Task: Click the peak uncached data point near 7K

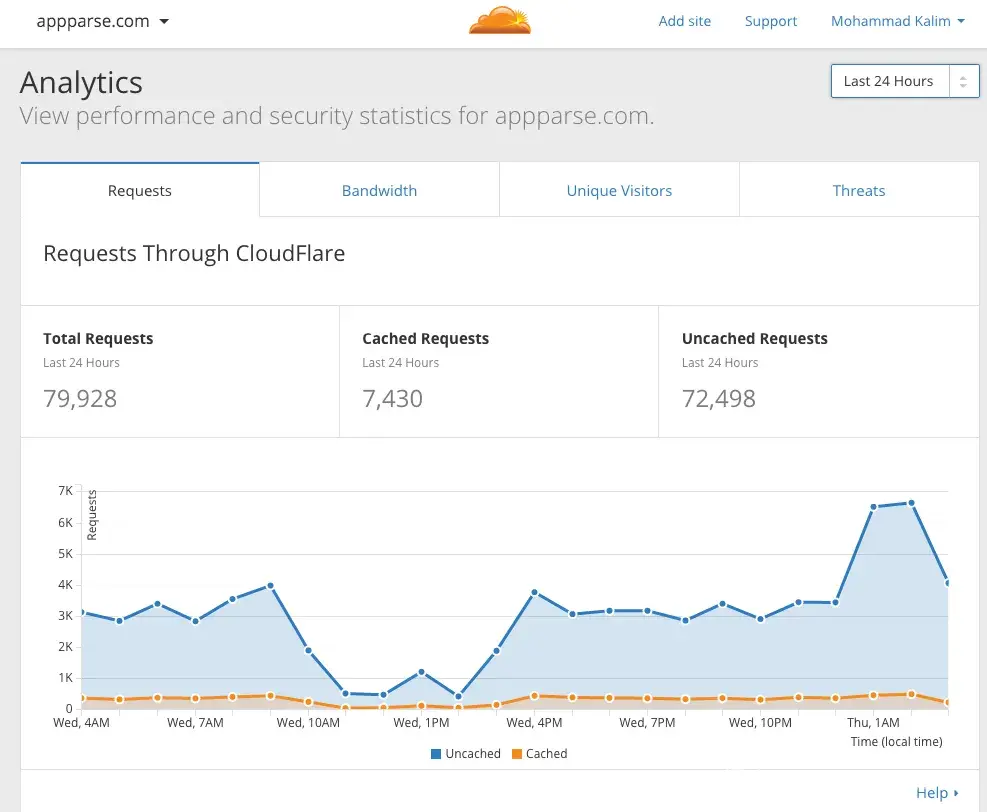Action: [911, 503]
